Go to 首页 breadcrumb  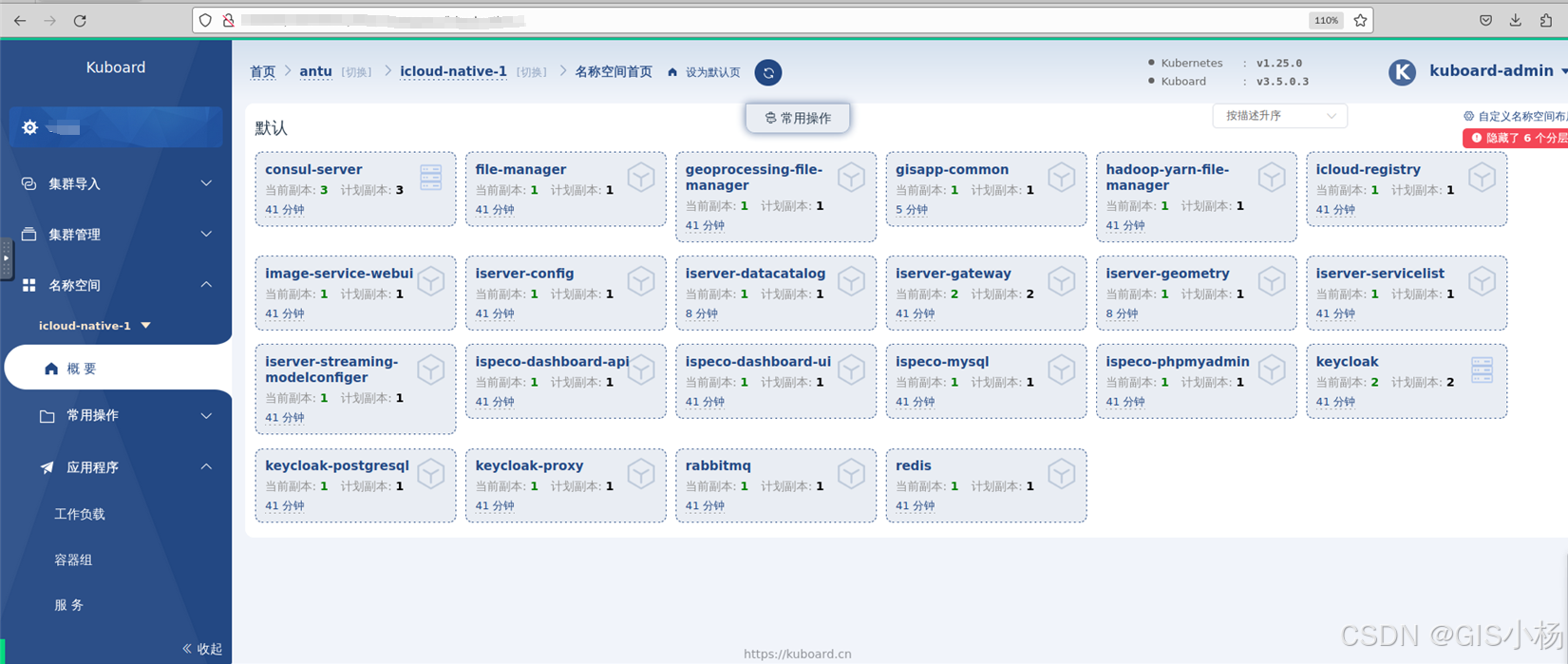(262, 72)
